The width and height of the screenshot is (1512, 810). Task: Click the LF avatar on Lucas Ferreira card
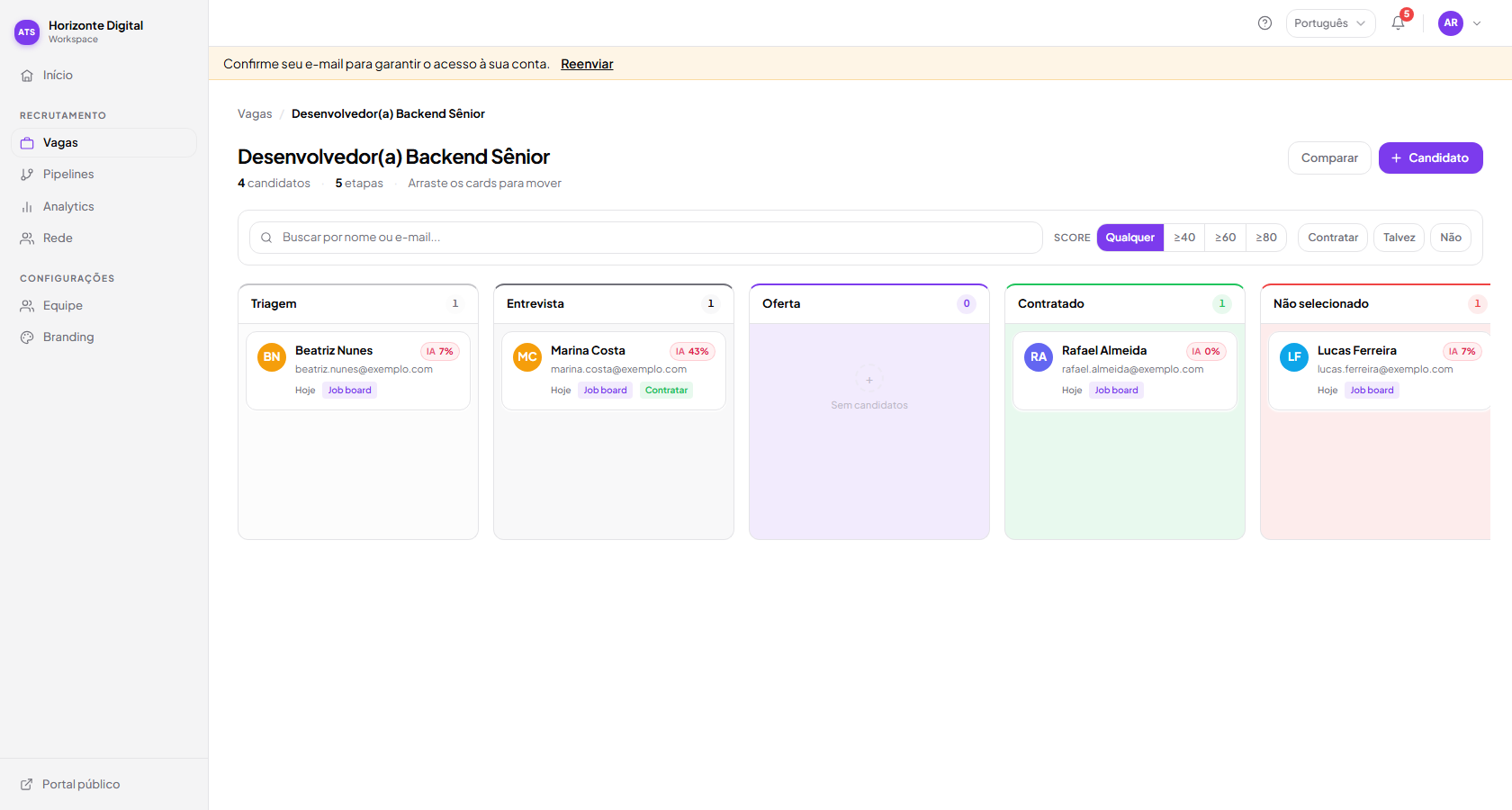tap(1294, 356)
